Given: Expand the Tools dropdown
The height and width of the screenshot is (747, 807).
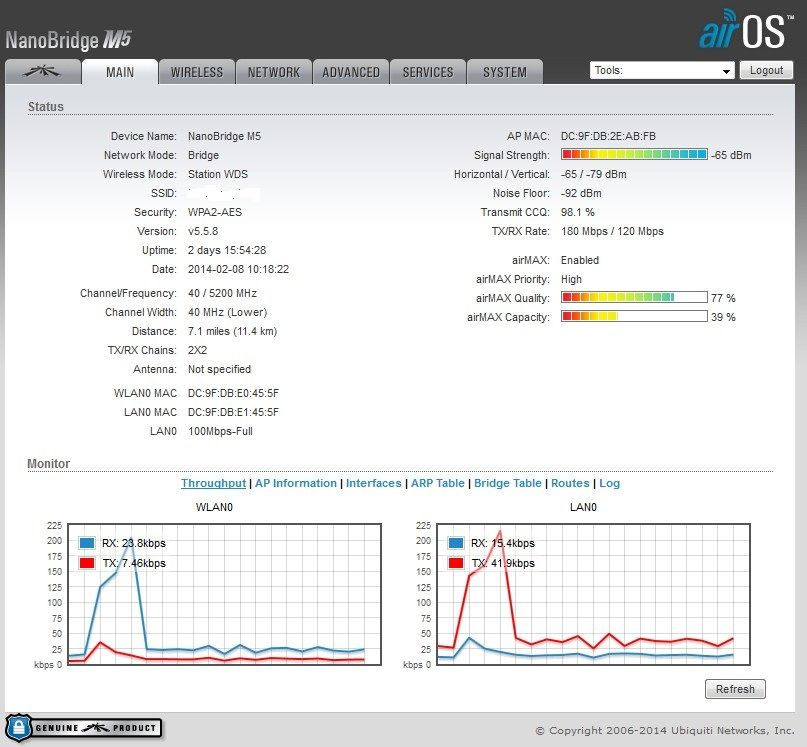Looking at the screenshot, I should 662,71.
